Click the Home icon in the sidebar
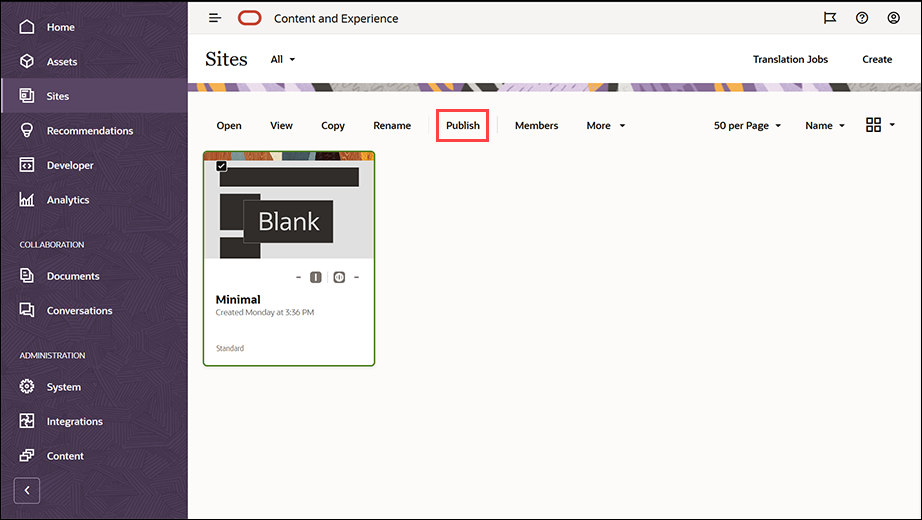 [x=27, y=27]
